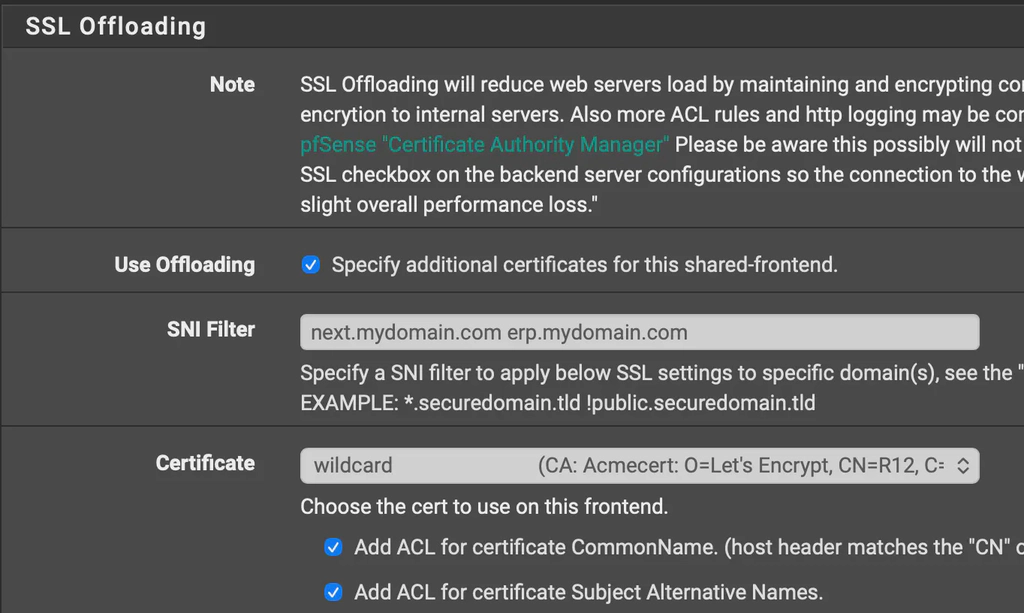Uncheck "Add ACL for certificate CommonName"
The image size is (1024, 613).
(x=333, y=547)
